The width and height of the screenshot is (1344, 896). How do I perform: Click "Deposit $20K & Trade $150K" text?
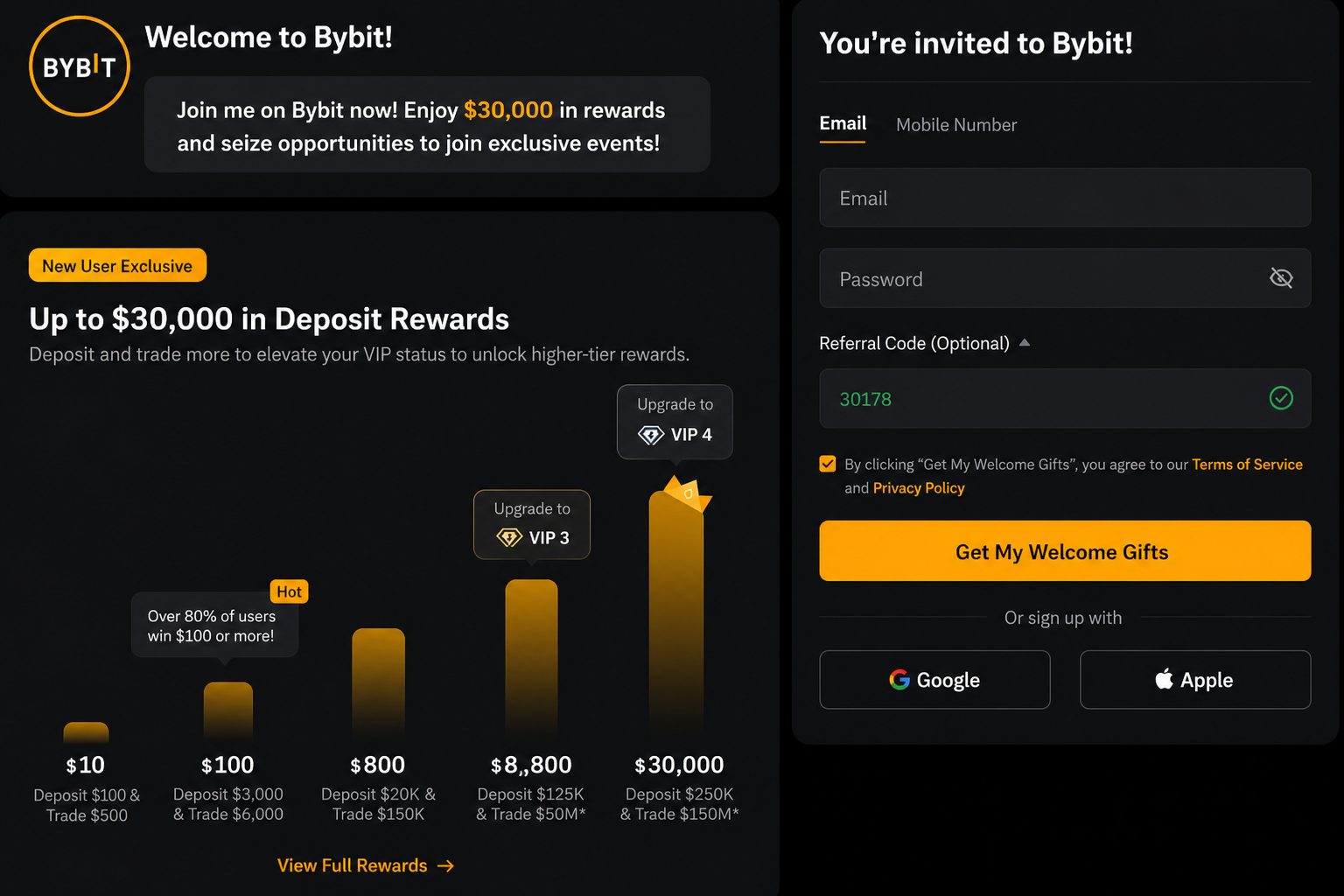click(x=378, y=804)
